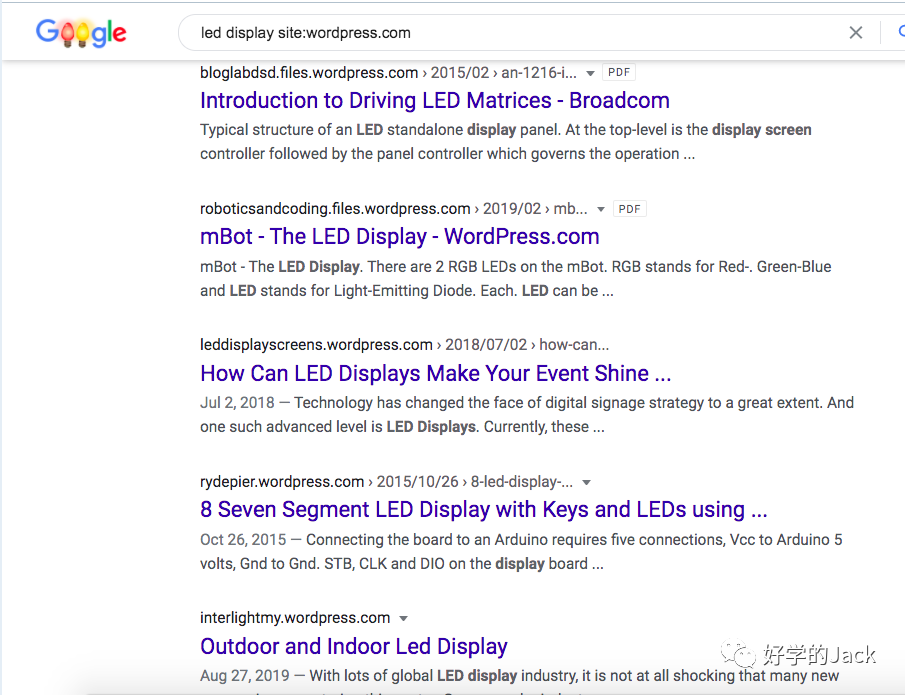Open the '8 Seven Segment LED Display with Keys' result
This screenshot has height=695, width=905.
click(484, 510)
